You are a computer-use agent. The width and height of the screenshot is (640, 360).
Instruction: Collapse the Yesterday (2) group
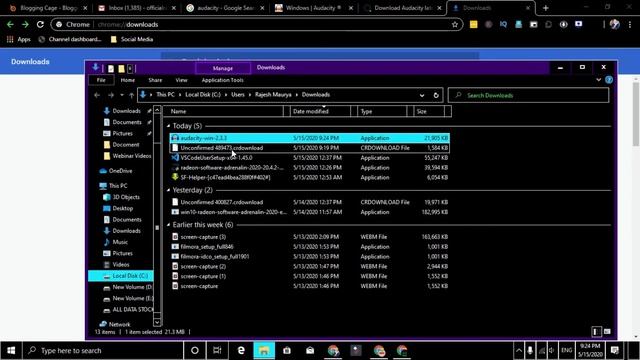pos(168,190)
